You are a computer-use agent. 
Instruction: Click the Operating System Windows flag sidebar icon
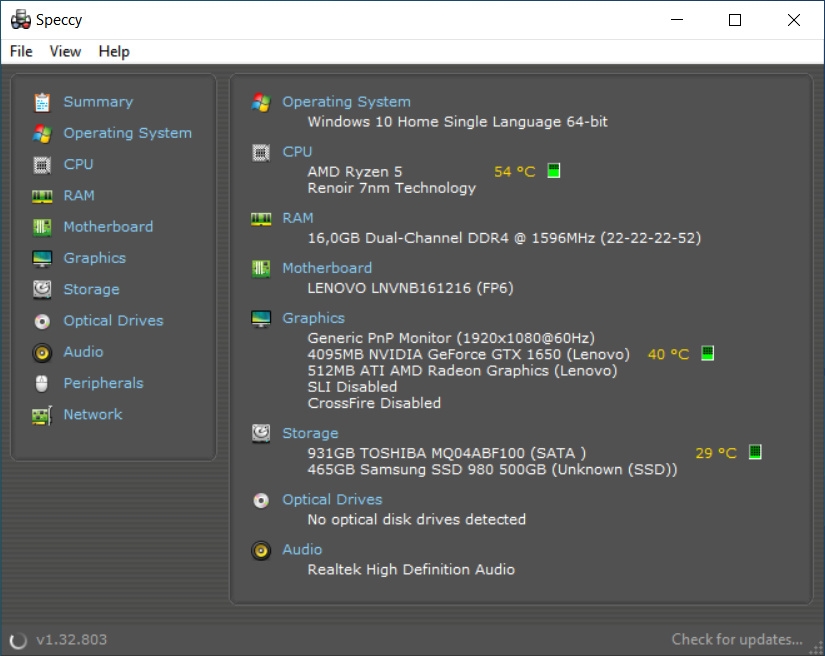pyautogui.click(x=42, y=134)
